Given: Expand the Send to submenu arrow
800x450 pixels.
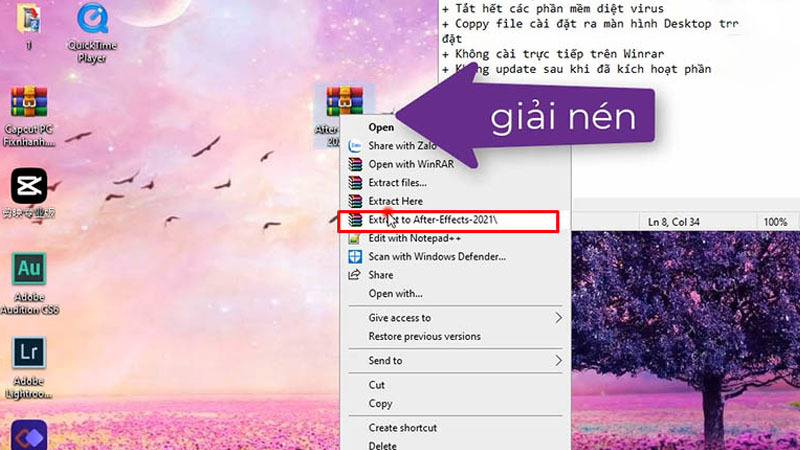Looking at the screenshot, I should pyautogui.click(x=558, y=361).
